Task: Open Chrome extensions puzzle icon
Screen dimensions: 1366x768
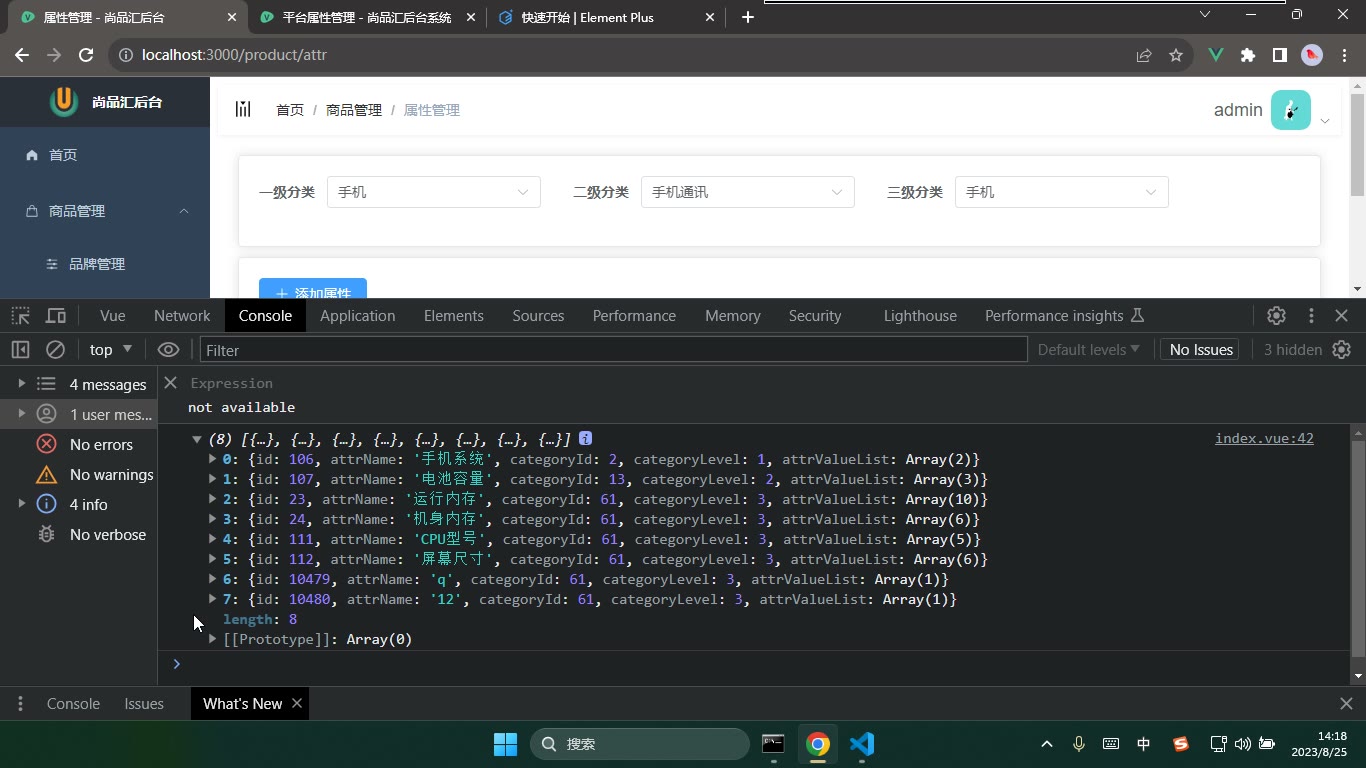Action: (1247, 55)
